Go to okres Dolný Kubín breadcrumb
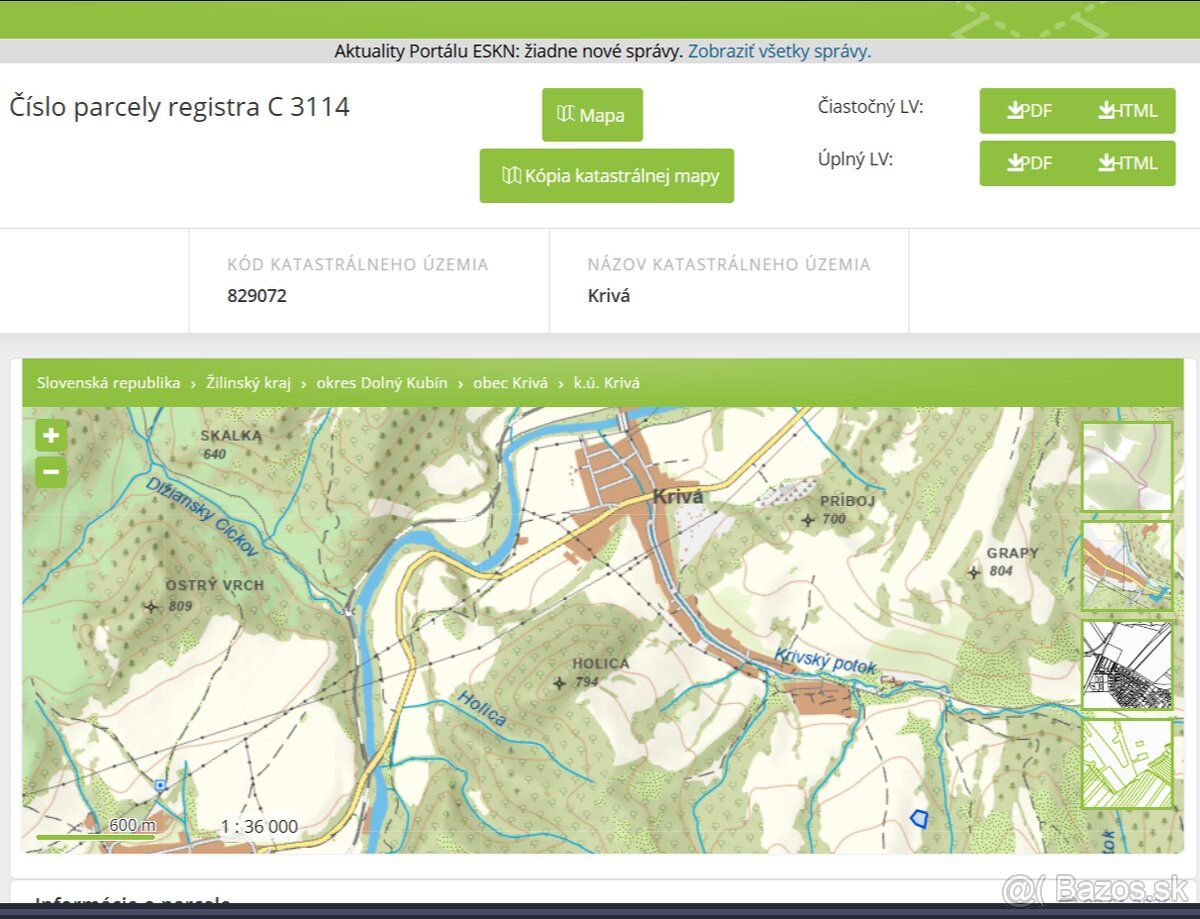Screen dimensions: 1200x919 382,383
